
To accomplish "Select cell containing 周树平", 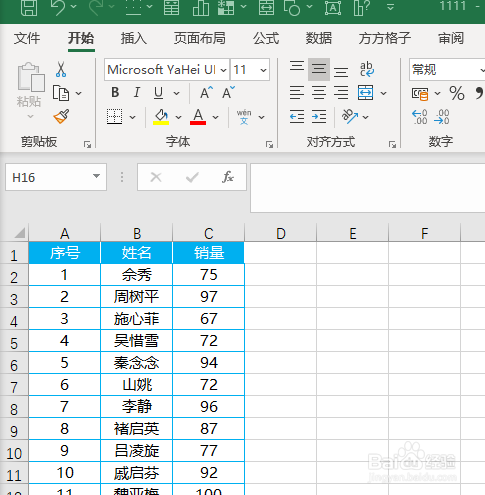I will pos(136,297).
